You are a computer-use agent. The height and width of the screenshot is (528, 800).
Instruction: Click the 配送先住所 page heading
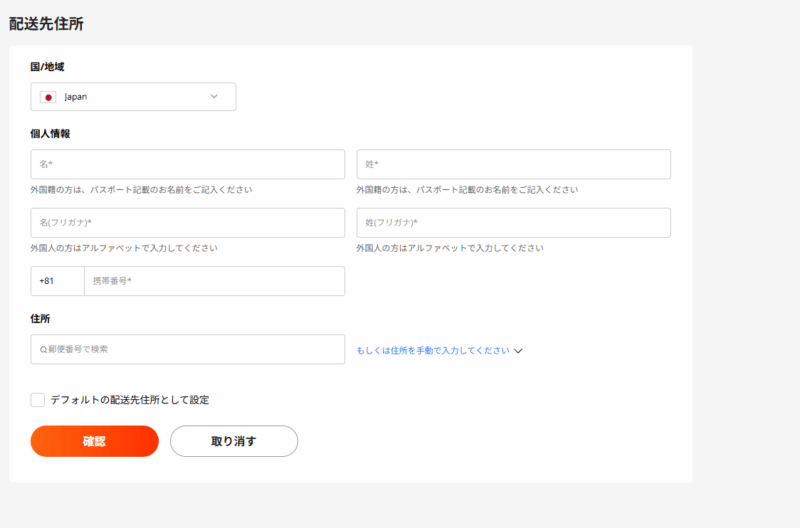pos(46,24)
